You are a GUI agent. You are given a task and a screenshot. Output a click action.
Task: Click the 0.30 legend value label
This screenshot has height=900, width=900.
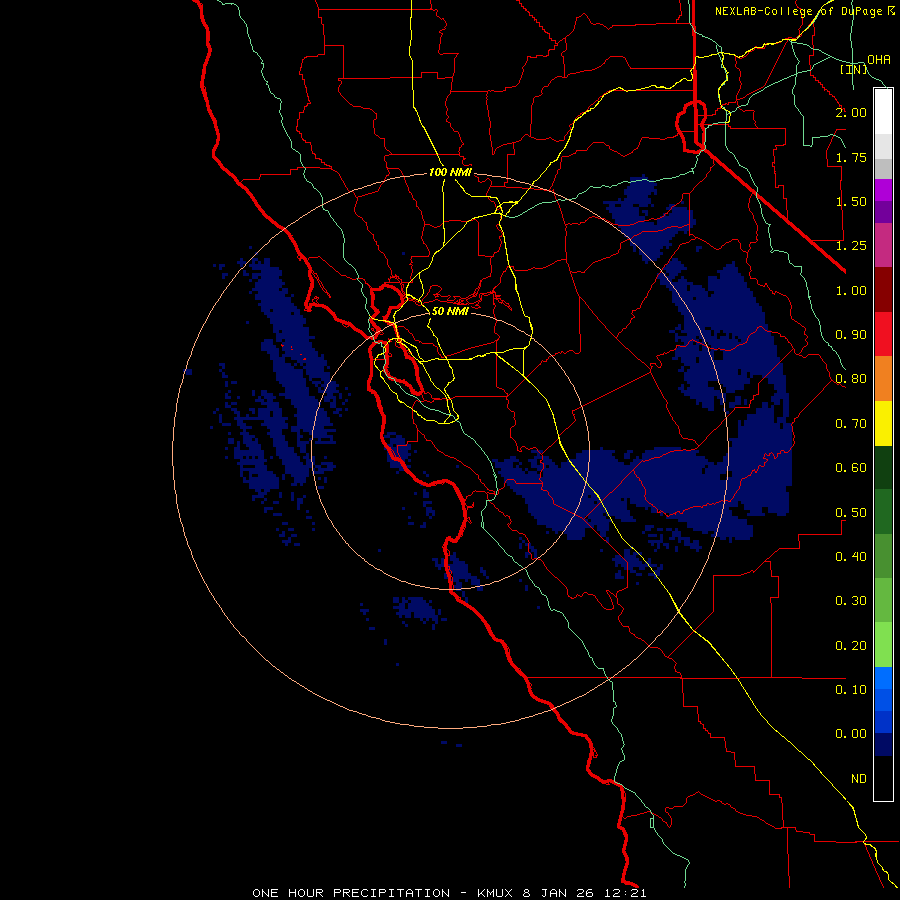pos(851,601)
